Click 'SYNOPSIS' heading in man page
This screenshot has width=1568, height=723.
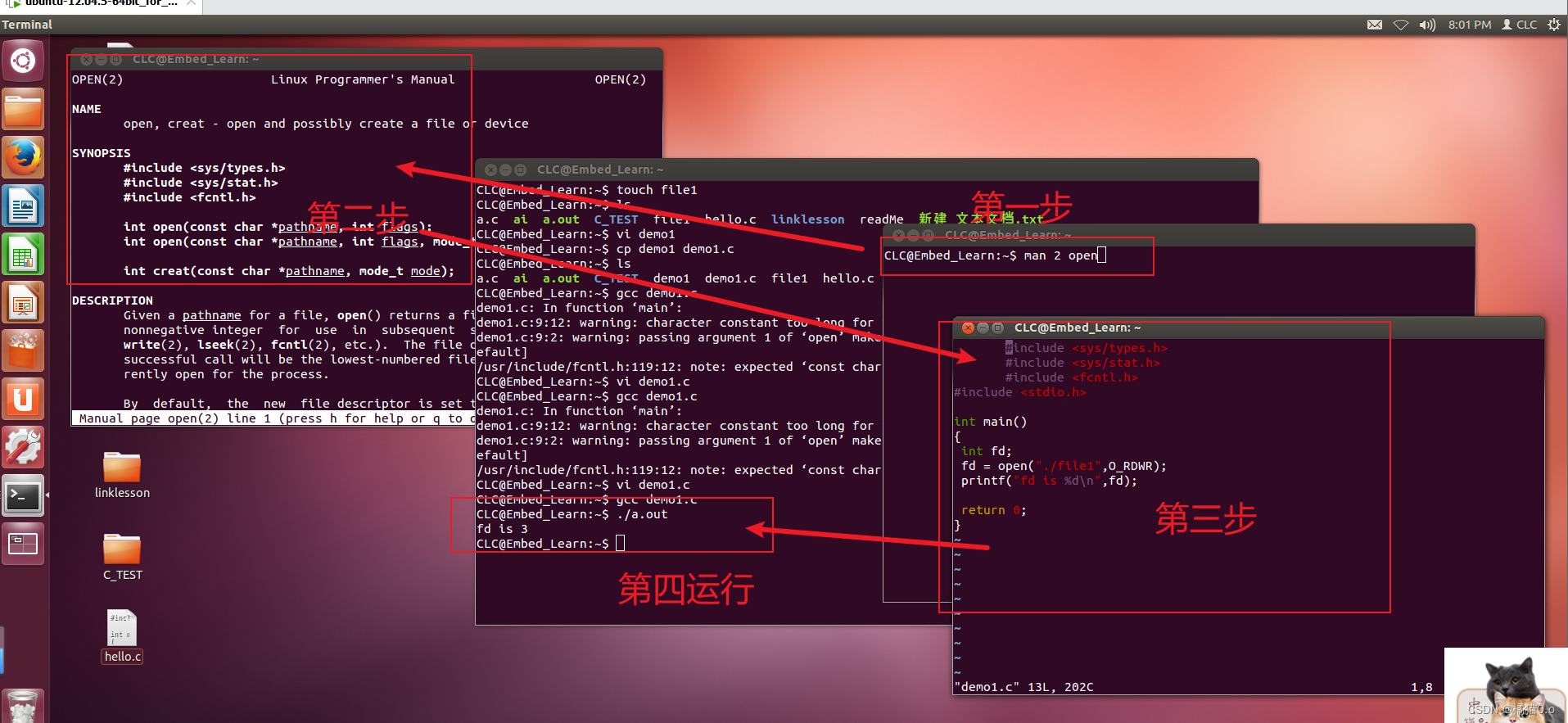102,153
